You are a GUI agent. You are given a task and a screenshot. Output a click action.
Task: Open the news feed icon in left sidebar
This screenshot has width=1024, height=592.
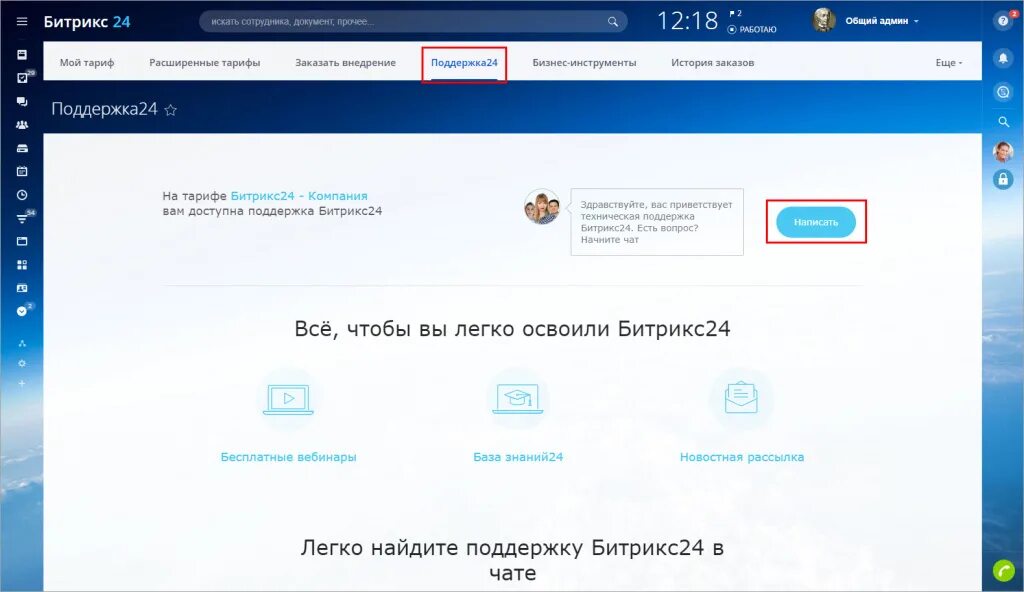point(22,55)
